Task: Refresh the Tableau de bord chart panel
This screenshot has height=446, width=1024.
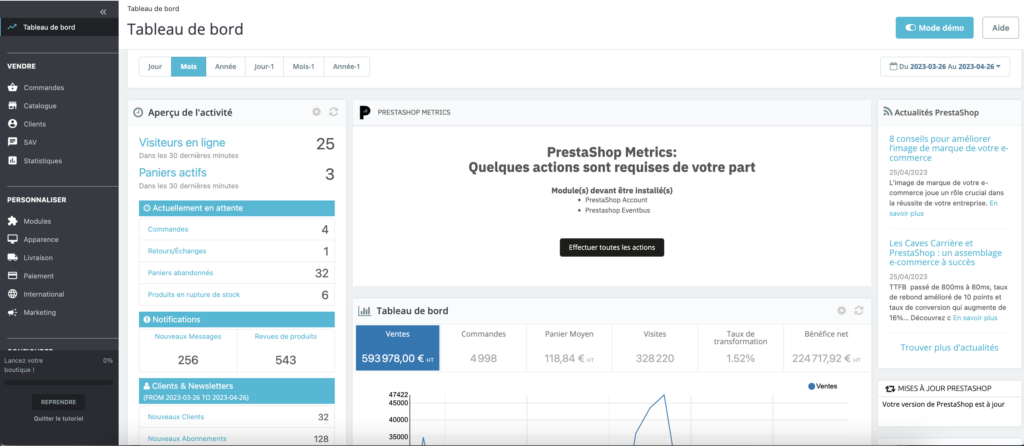Action: [x=857, y=311]
